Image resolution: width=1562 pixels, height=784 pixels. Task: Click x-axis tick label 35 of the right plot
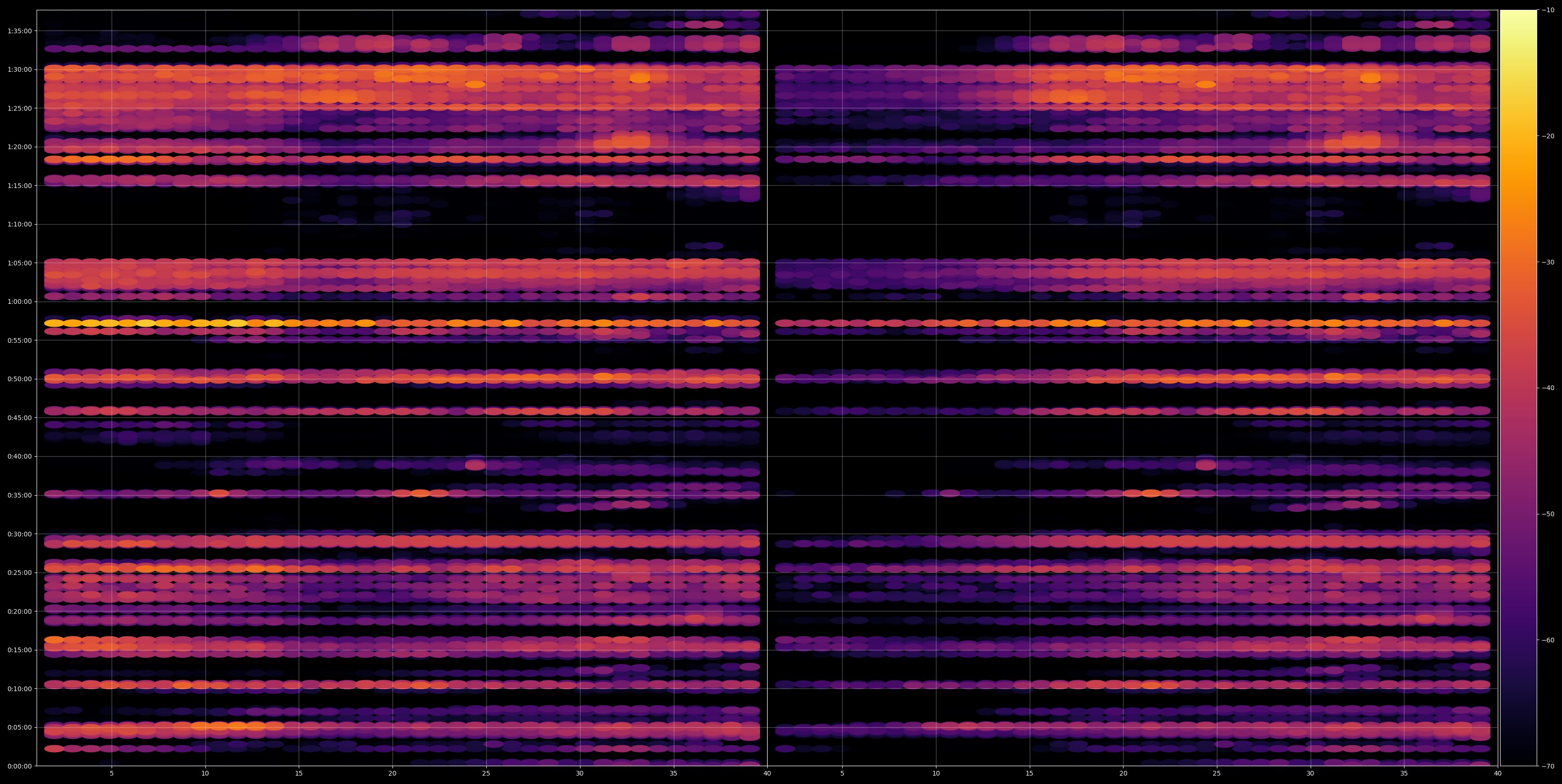[1404, 774]
